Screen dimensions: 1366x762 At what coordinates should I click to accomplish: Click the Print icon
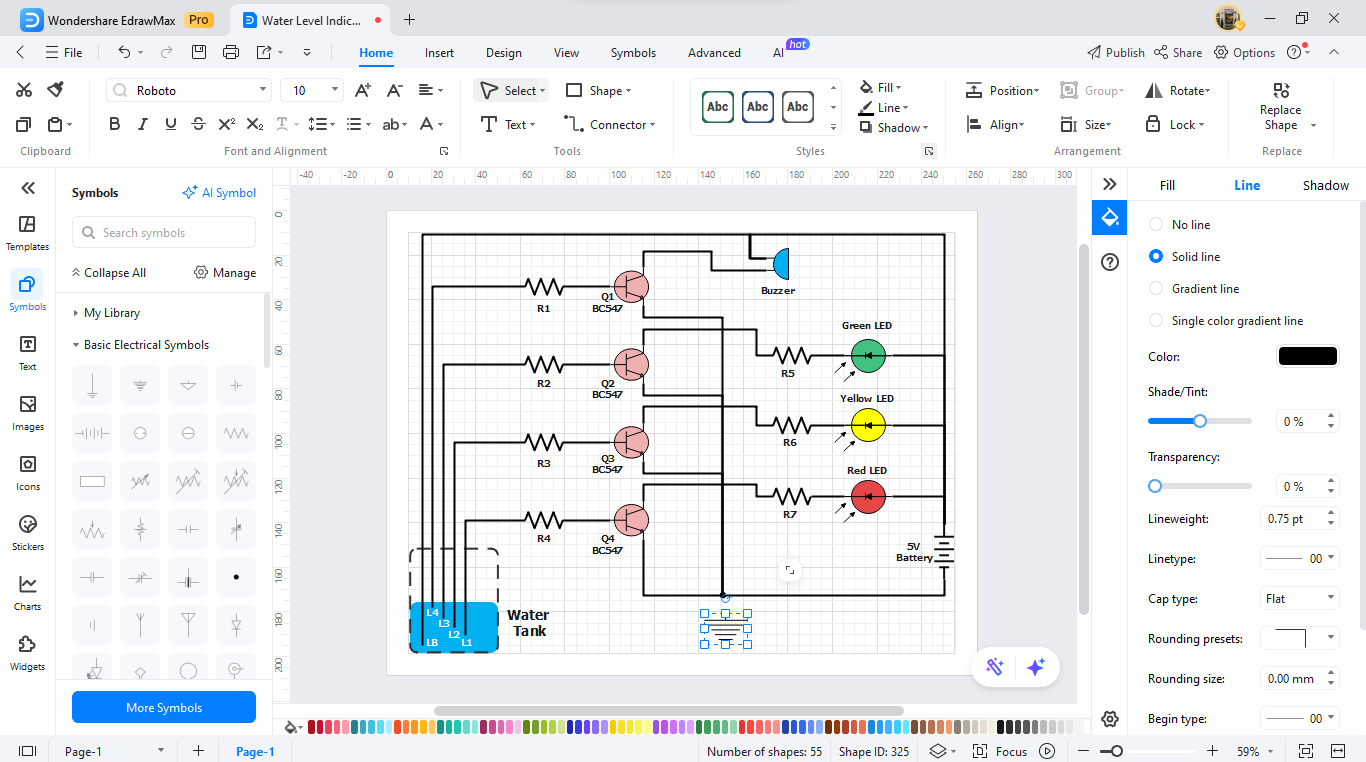(231, 52)
